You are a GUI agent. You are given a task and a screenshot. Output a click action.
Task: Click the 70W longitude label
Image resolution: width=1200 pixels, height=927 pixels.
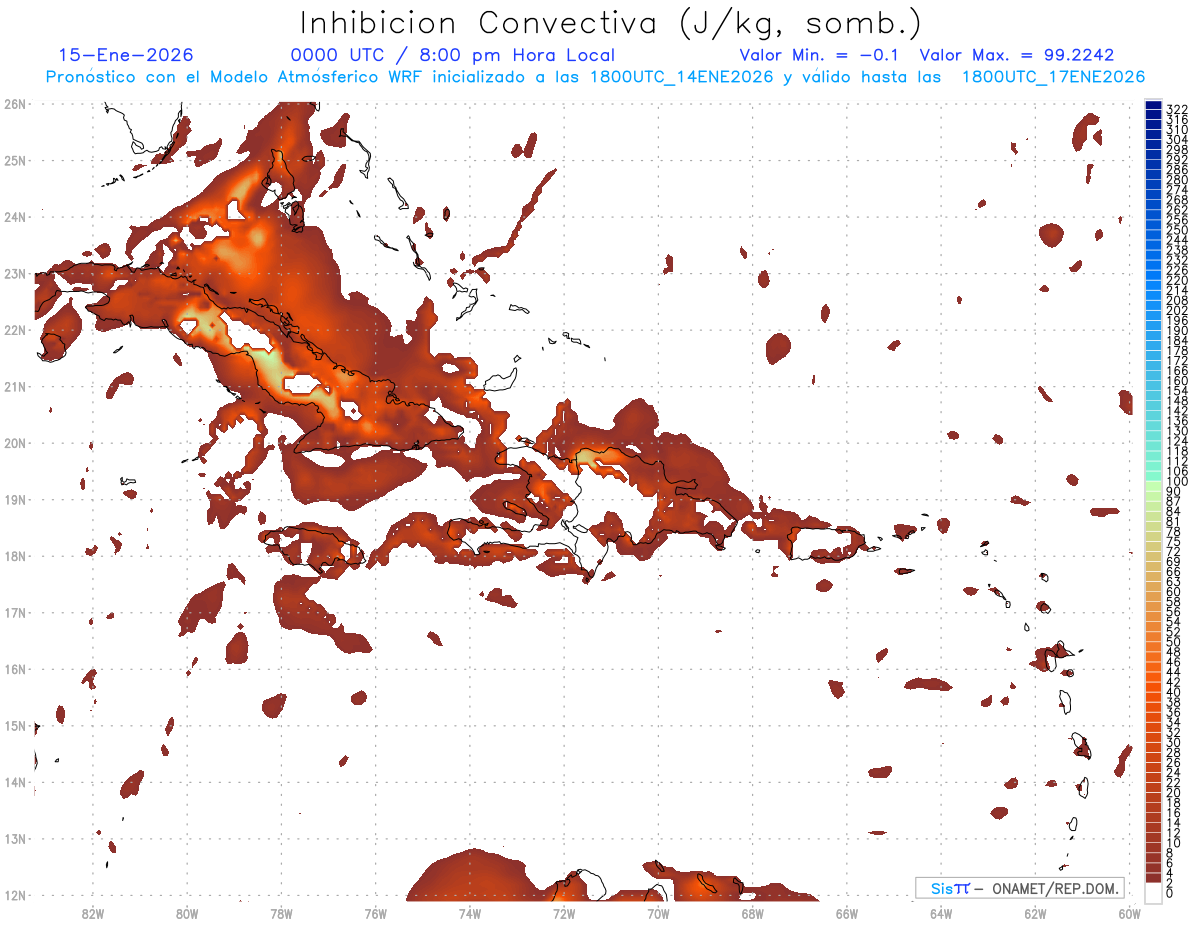tap(658, 913)
